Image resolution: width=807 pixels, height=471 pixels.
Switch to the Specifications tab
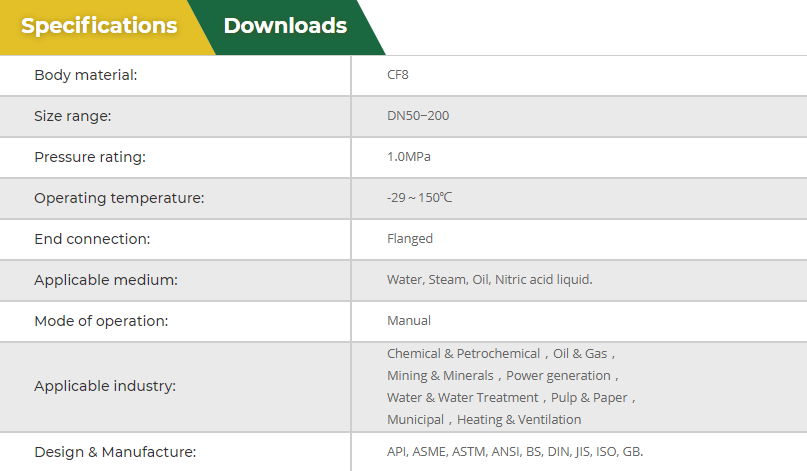click(99, 26)
